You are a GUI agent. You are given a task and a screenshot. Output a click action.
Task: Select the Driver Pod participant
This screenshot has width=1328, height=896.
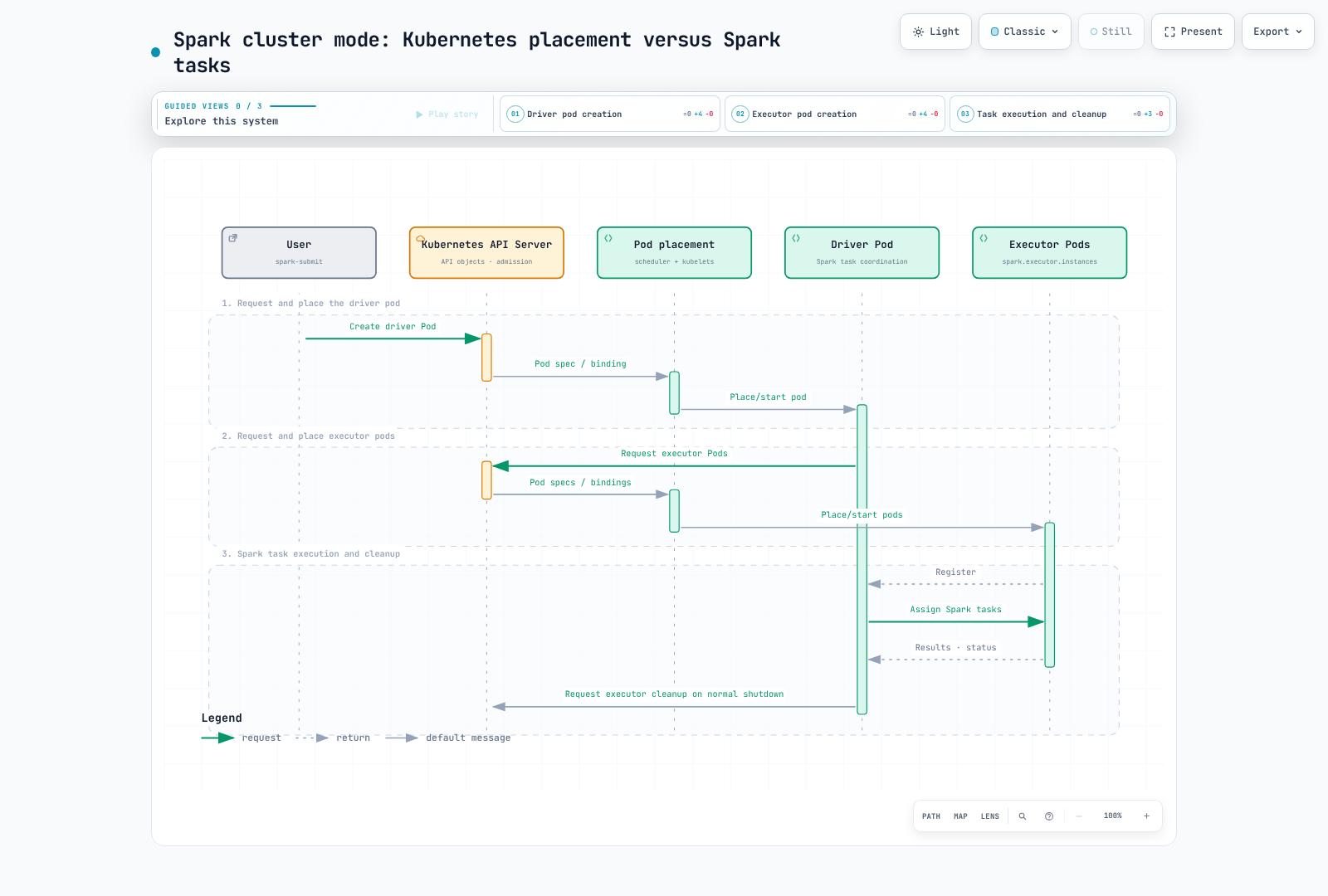coord(862,253)
